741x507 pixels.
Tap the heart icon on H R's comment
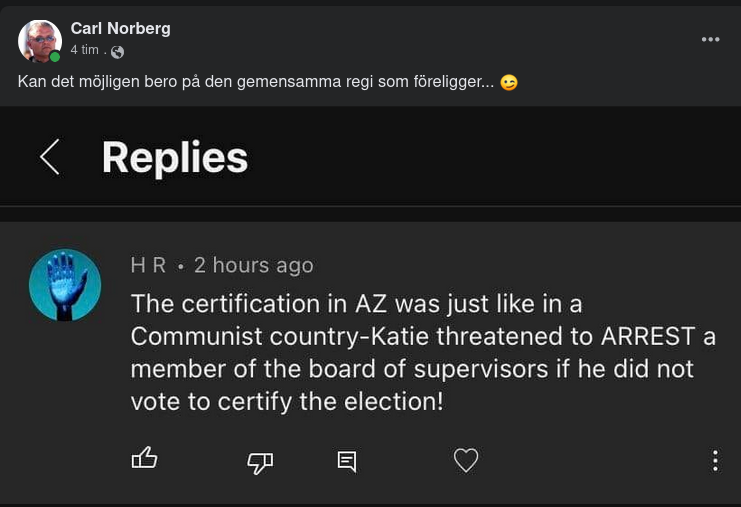point(466,460)
